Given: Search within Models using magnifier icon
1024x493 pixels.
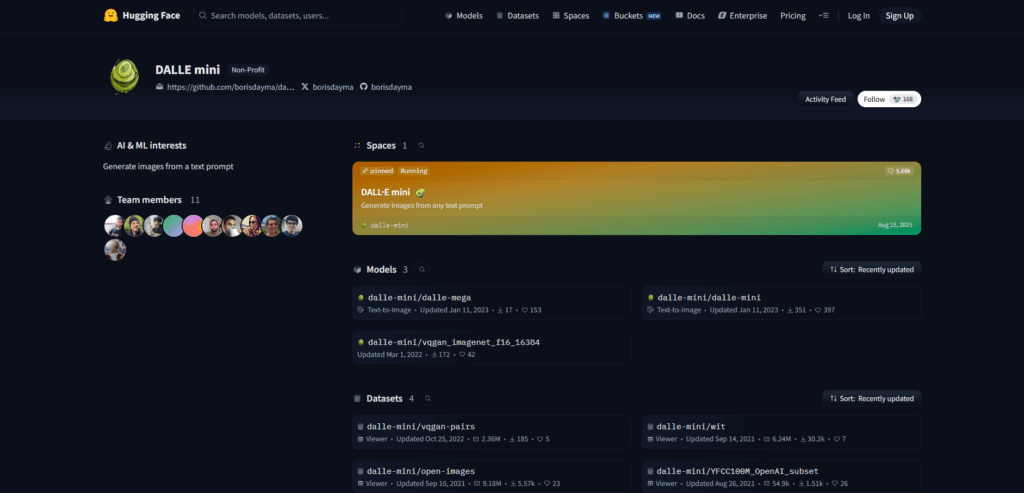Looking at the screenshot, I should (423, 270).
